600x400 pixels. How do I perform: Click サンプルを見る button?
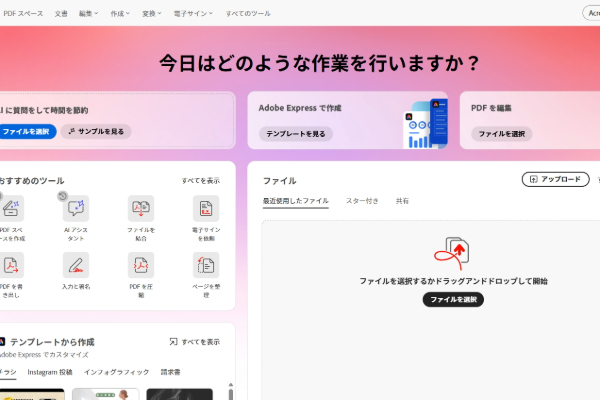pos(96,131)
